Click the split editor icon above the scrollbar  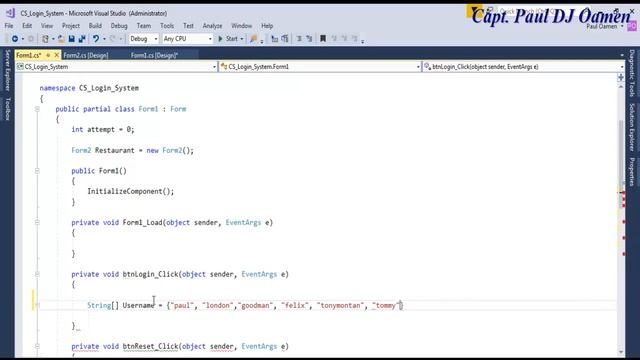[621, 77]
